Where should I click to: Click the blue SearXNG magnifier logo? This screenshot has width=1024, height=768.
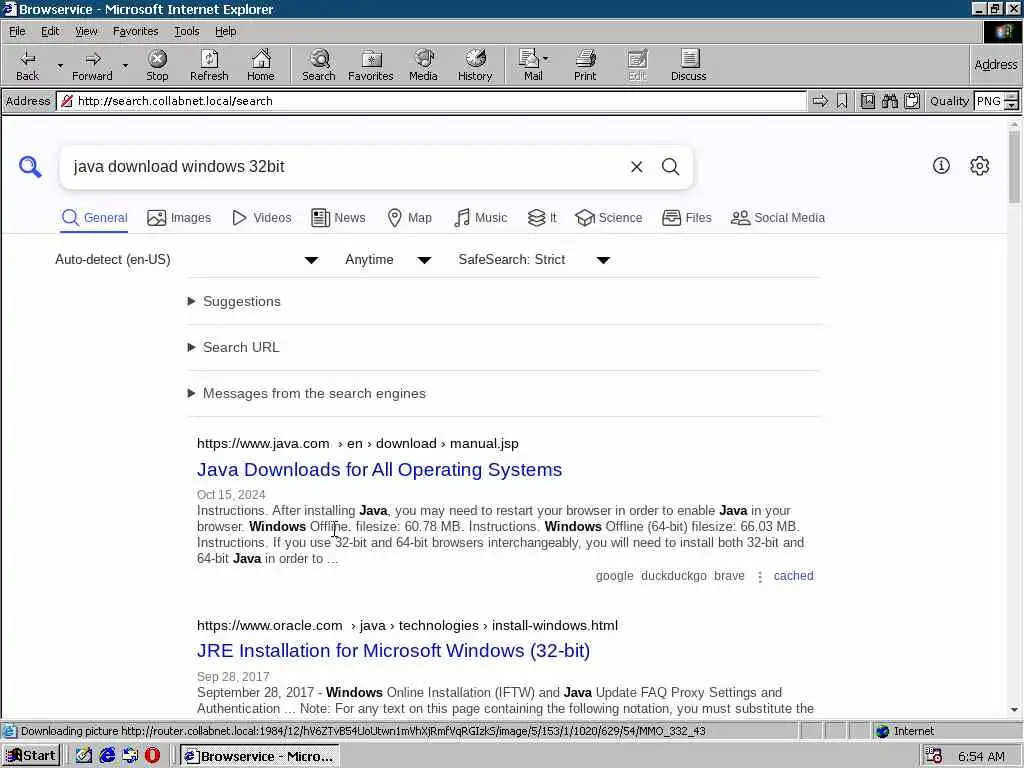pyautogui.click(x=30, y=167)
